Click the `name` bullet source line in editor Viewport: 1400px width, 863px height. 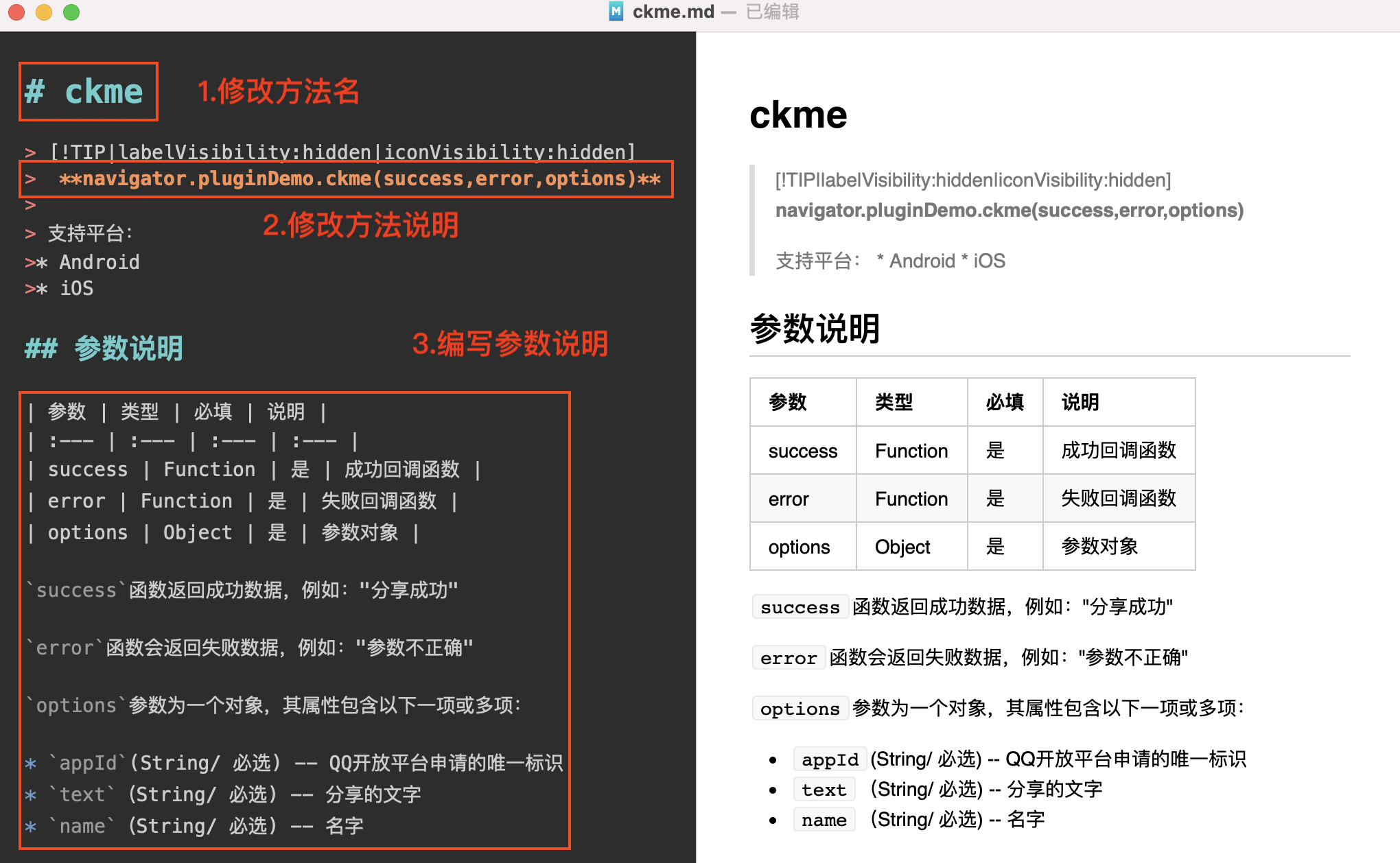[x=194, y=826]
